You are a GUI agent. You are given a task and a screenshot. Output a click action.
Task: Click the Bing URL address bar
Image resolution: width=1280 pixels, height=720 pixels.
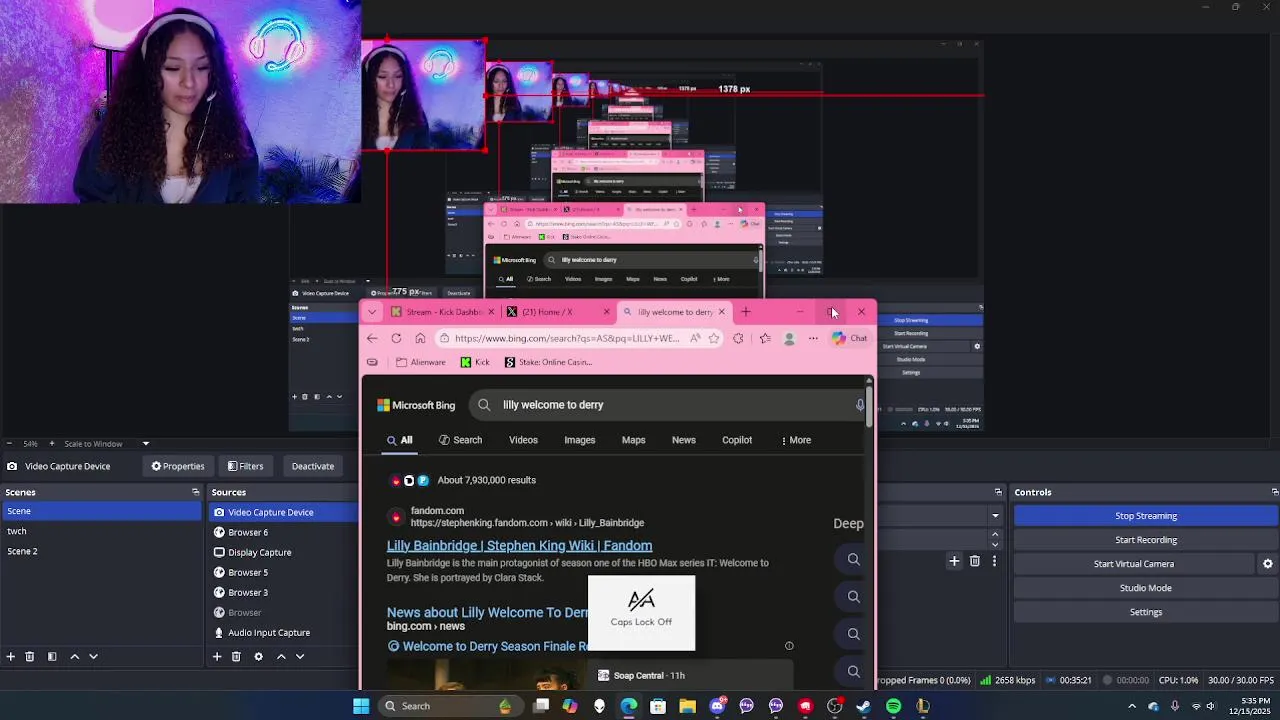(565, 338)
